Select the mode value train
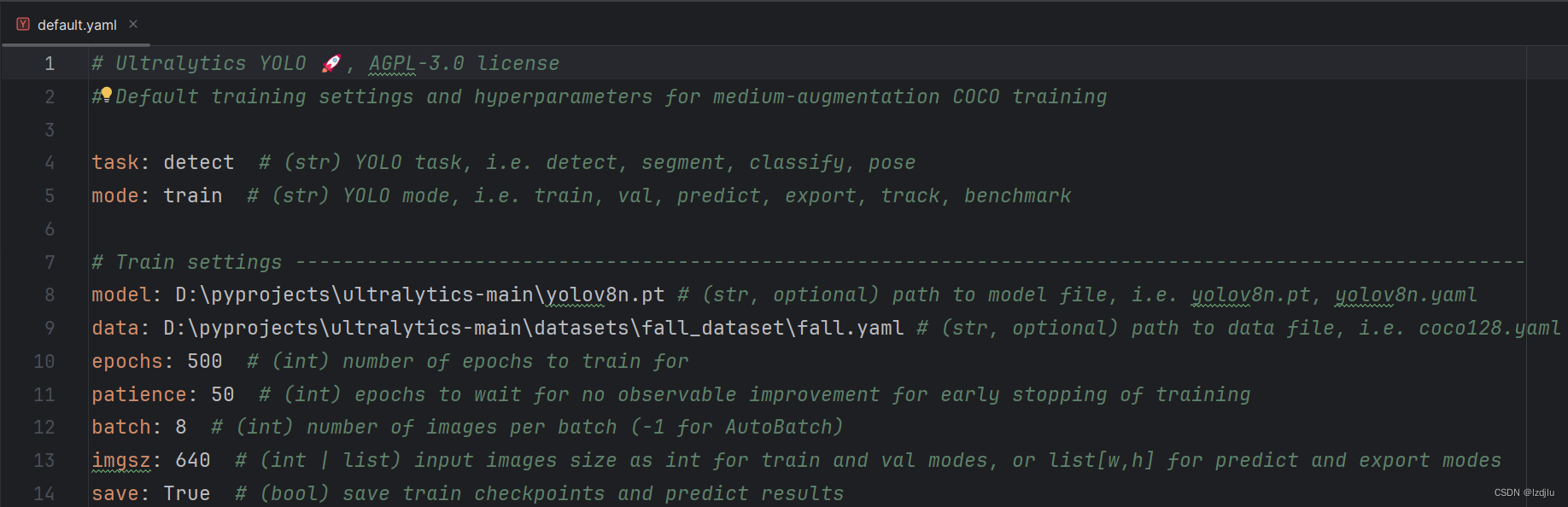Image resolution: width=1568 pixels, height=507 pixels. [192, 195]
